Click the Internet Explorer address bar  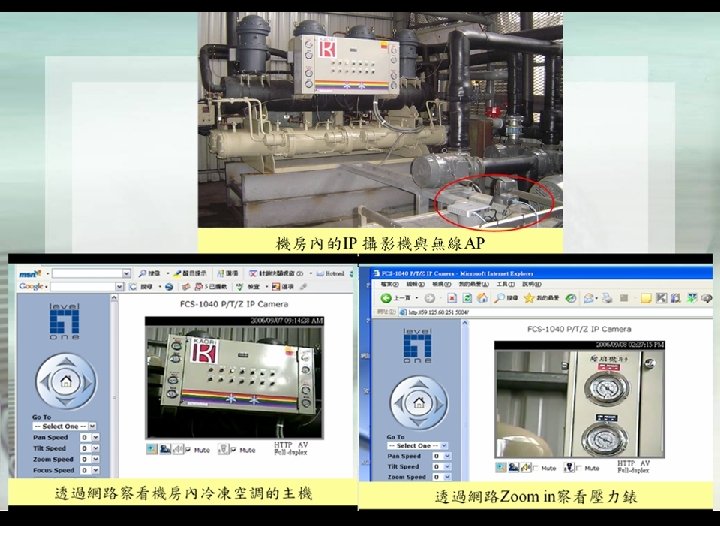point(556,312)
